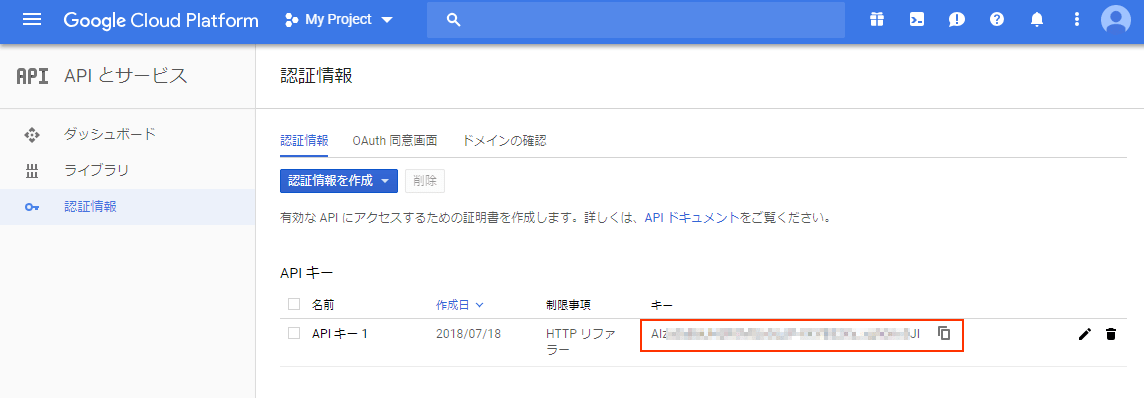Click the blurred API key value
1144x398 pixels.
tap(785, 333)
